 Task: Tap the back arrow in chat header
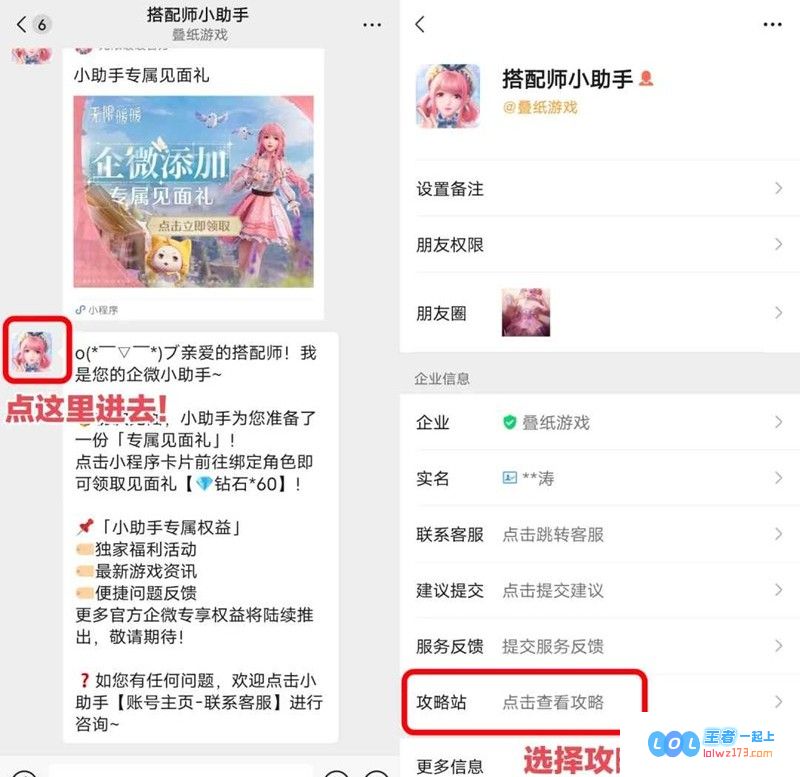tap(21, 24)
